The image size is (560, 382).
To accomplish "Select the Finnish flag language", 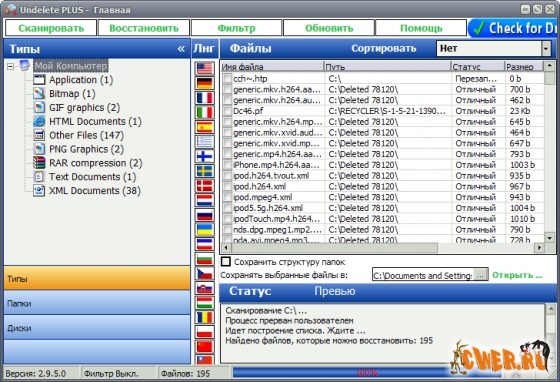I will coord(205,156).
